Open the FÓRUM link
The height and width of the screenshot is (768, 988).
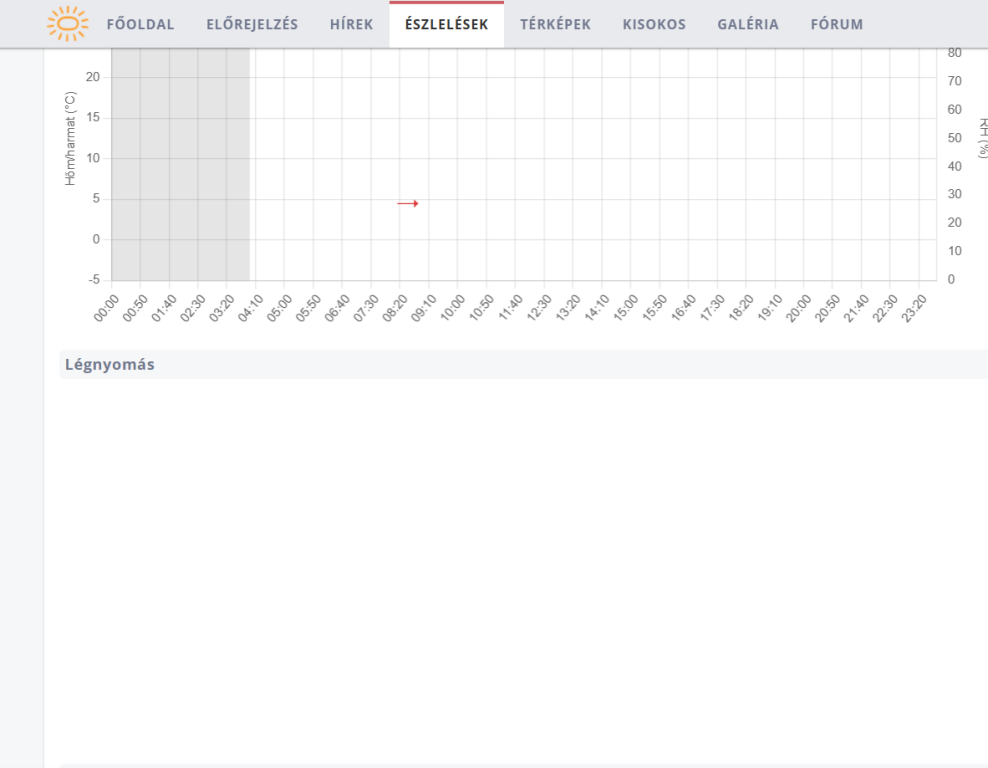(x=836, y=24)
